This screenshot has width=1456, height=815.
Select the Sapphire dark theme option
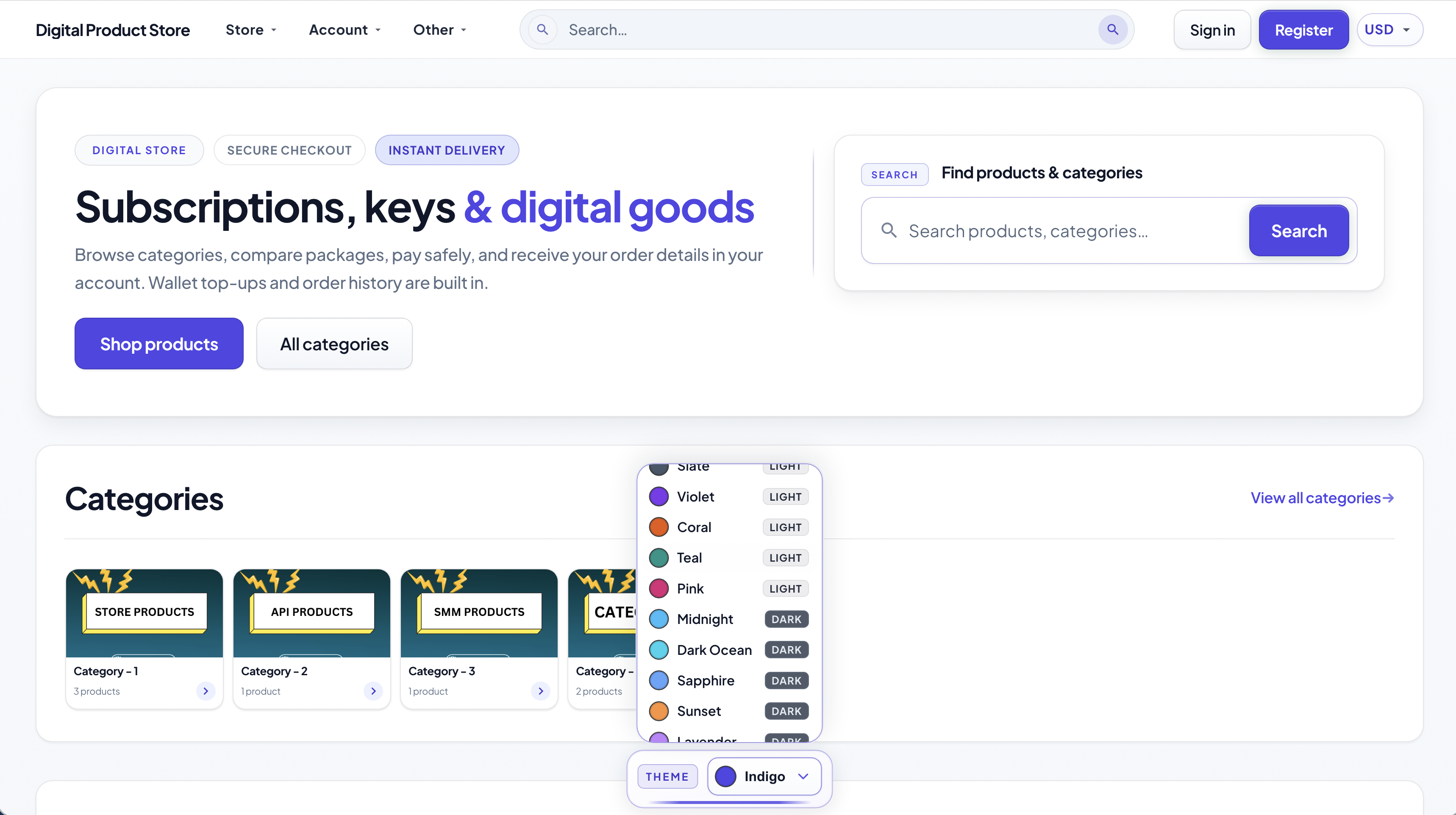[x=729, y=680]
